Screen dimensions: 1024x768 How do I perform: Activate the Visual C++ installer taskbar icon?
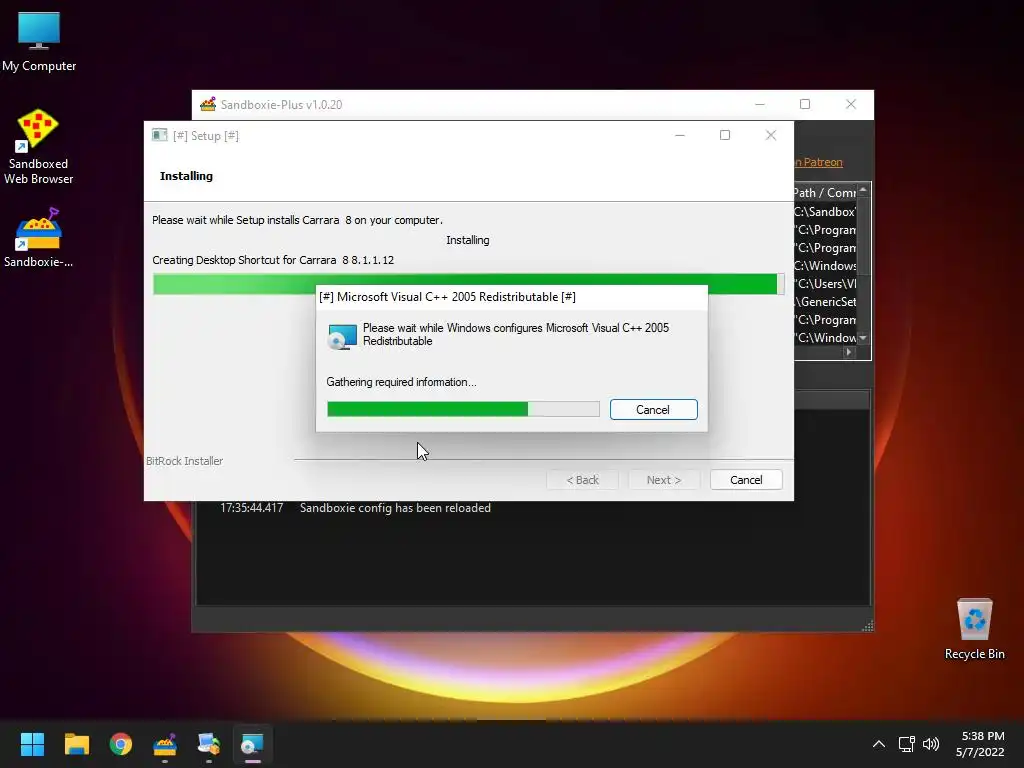click(252, 744)
